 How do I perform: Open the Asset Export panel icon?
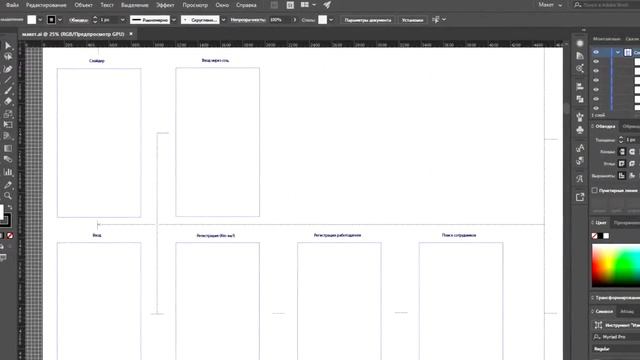(580, 197)
